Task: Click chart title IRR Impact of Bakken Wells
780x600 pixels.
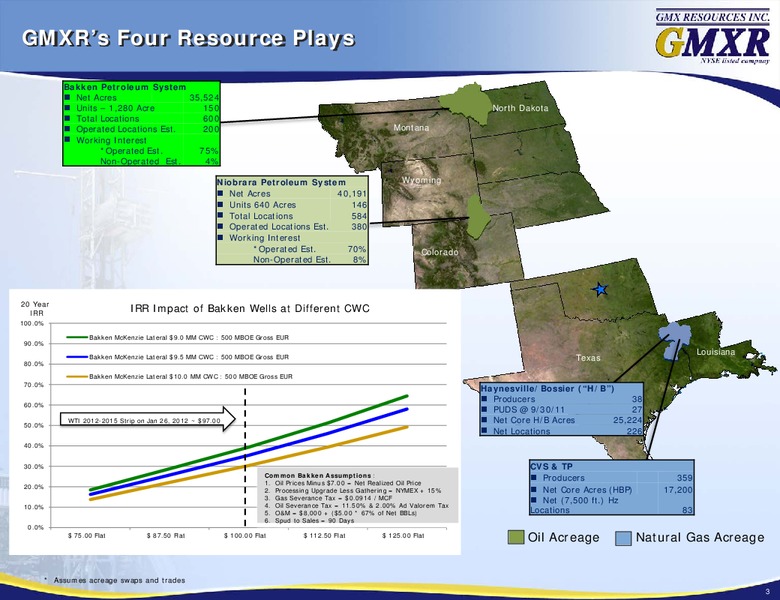Action: point(250,308)
